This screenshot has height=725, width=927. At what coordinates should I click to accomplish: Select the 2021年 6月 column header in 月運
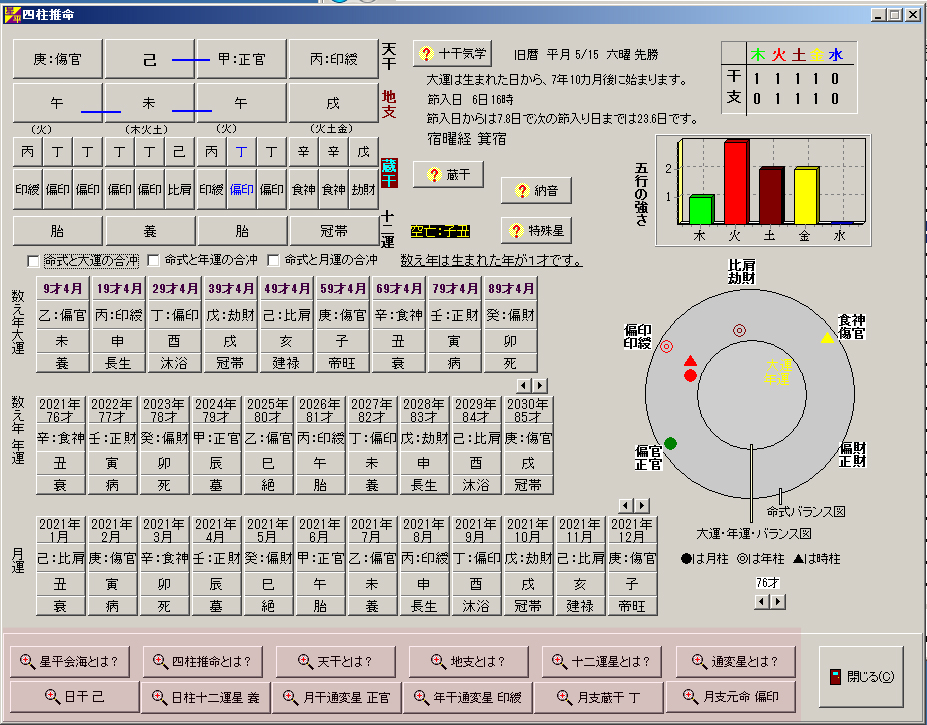pyautogui.click(x=320, y=530)
